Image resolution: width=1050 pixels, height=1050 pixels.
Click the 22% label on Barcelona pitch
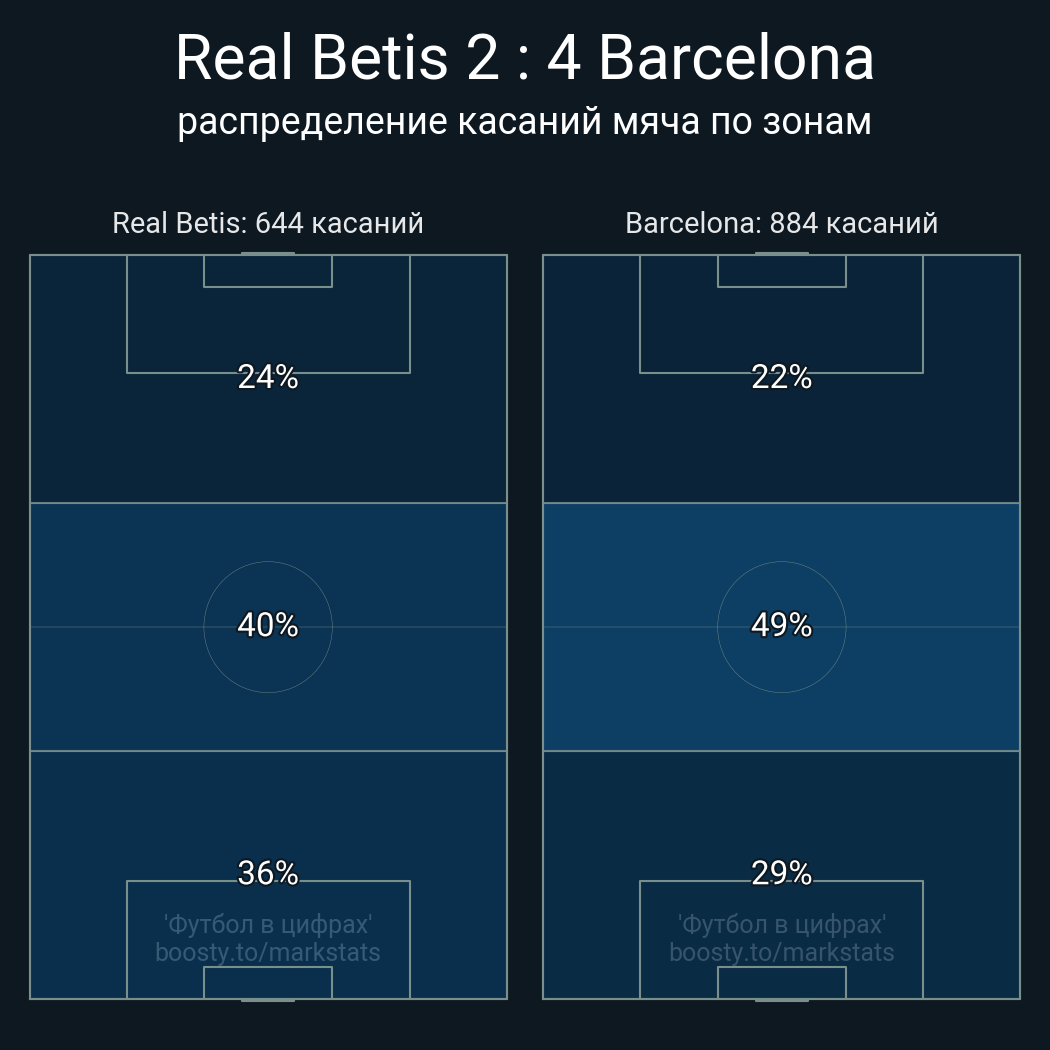click(x=781, y=377)
